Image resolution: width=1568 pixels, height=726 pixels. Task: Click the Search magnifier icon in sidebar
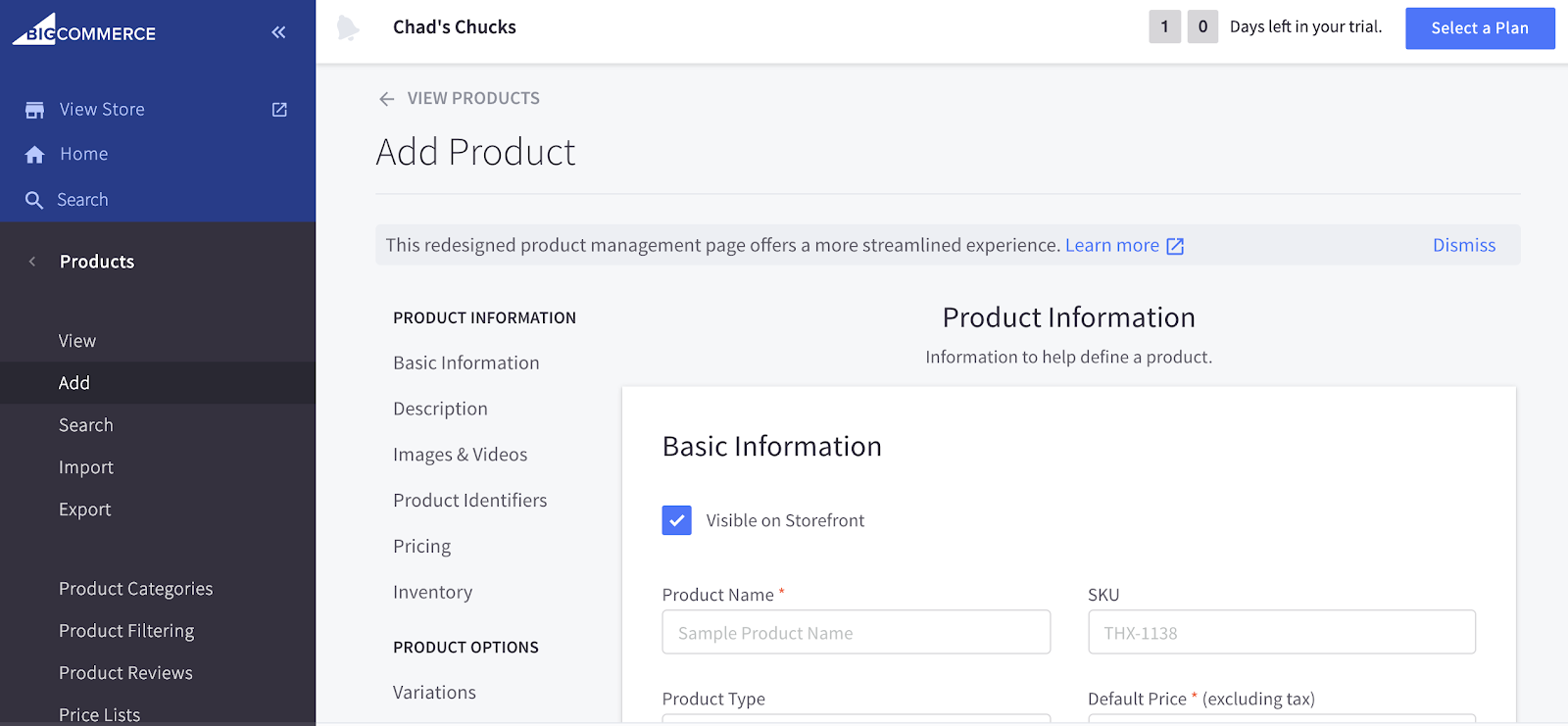(34, 200)
